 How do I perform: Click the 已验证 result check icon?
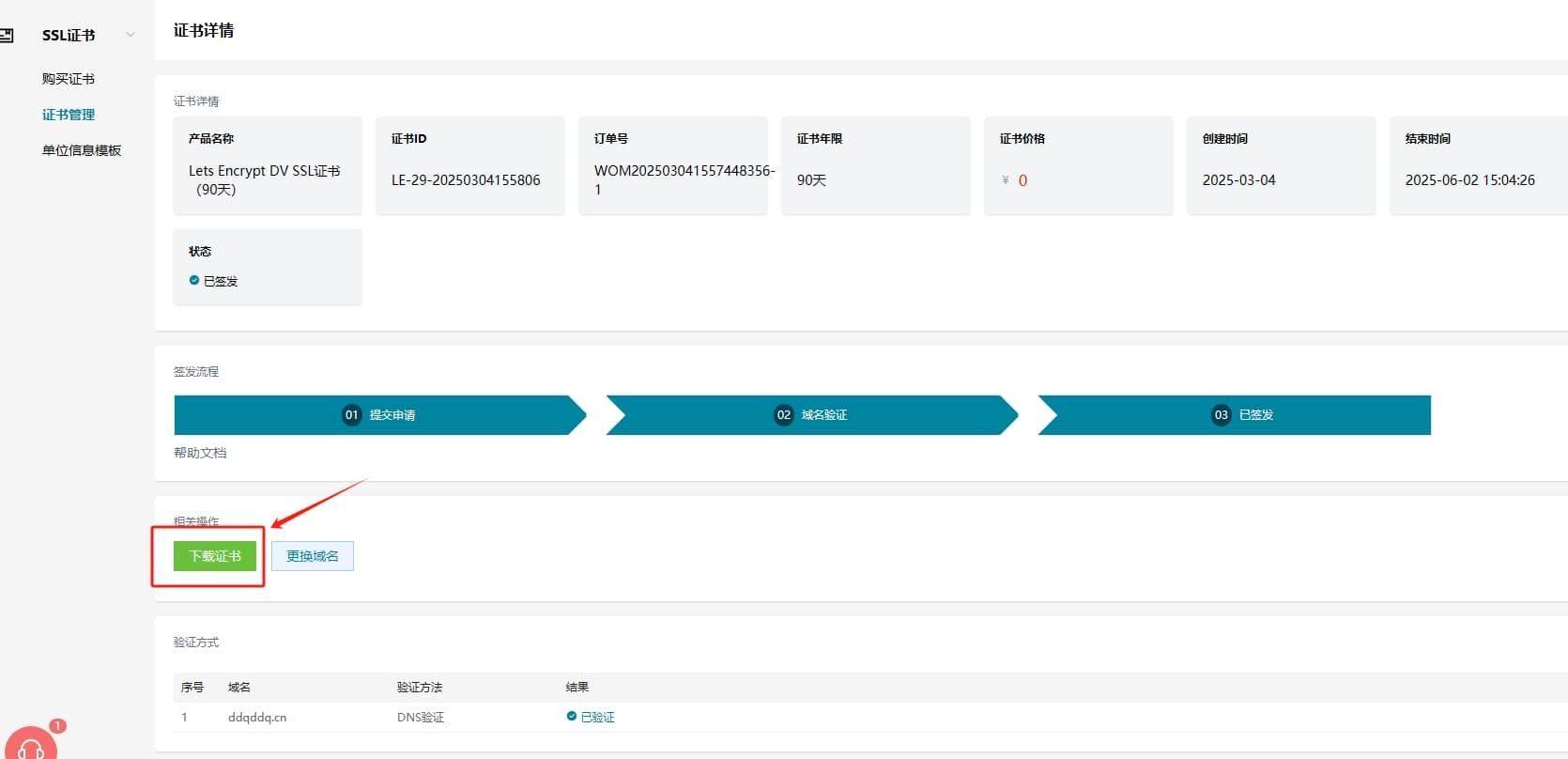point(572,717)
